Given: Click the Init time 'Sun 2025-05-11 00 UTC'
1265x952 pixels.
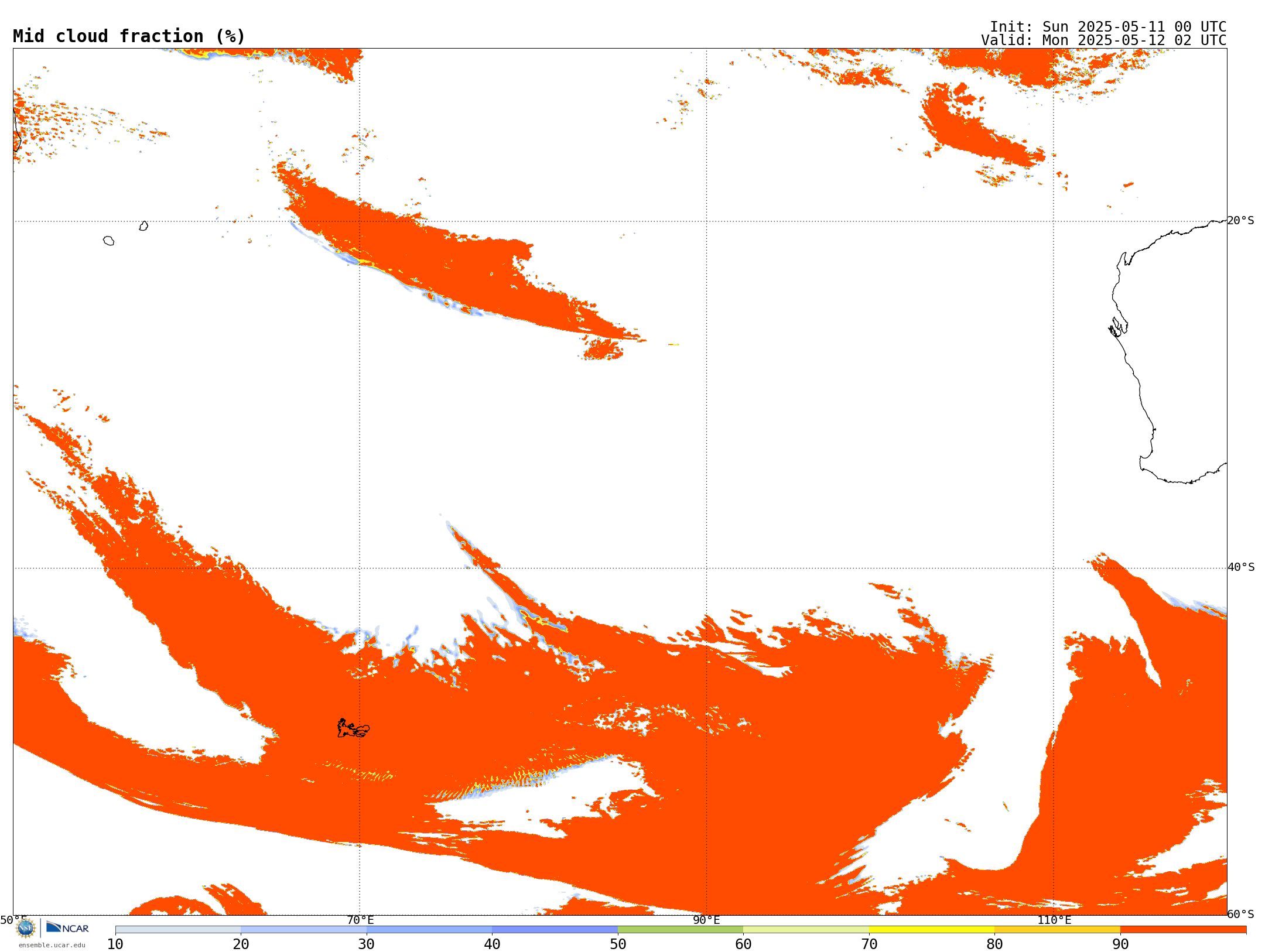Looking at the screenshot, I should (x=1134, y=27).
